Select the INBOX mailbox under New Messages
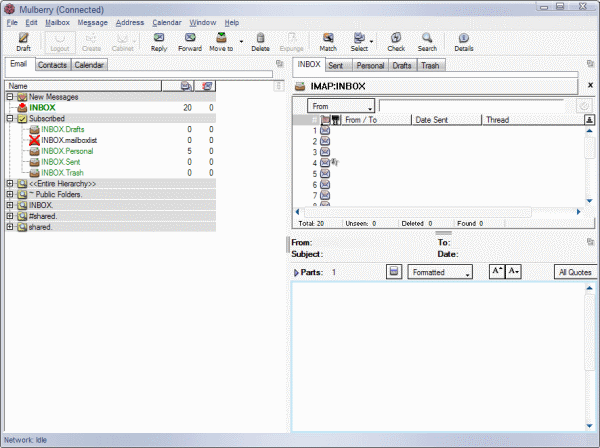Viewport: 600px width, 448px height. pos(42,108)
